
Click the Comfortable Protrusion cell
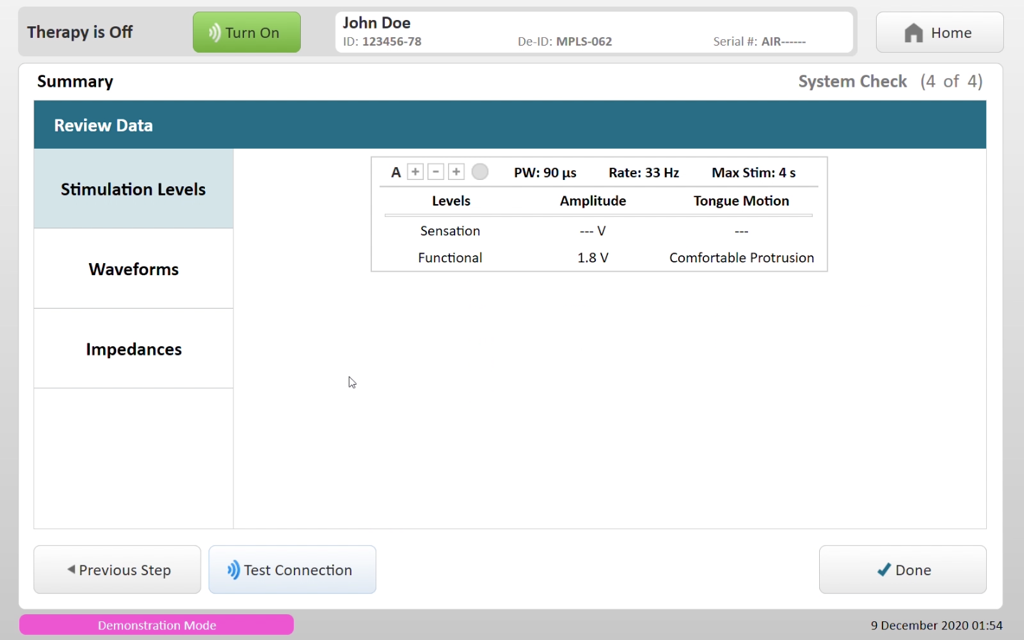coord(741,257)
